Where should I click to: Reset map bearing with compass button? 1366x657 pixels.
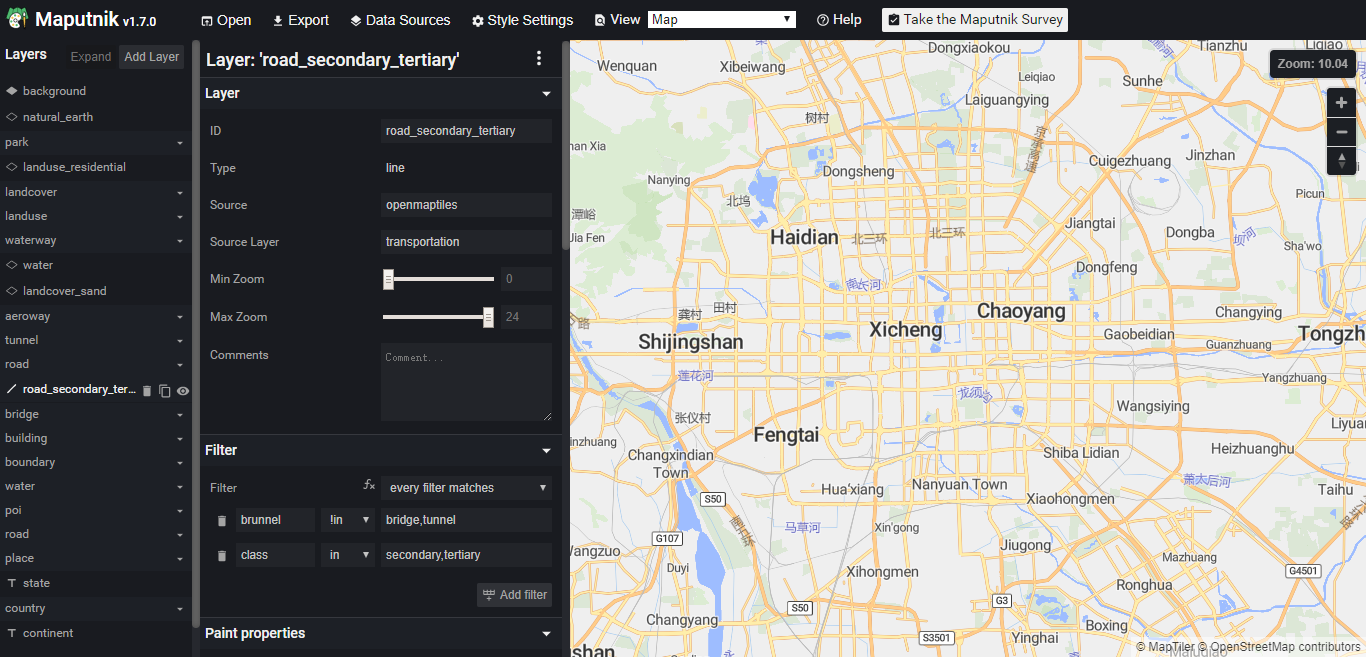coord(1342,161)
